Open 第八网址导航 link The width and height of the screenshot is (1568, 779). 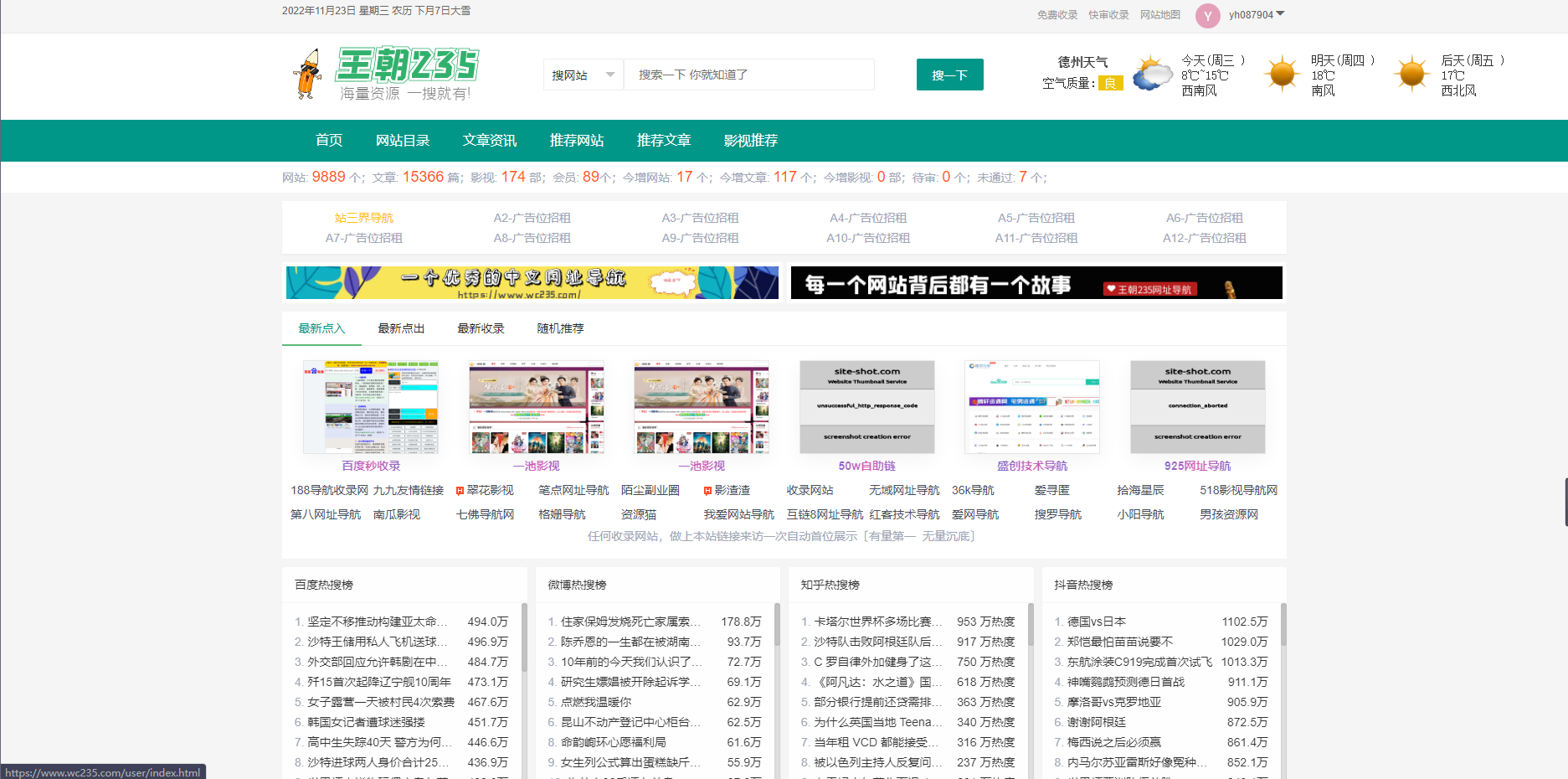coord(326,514)
